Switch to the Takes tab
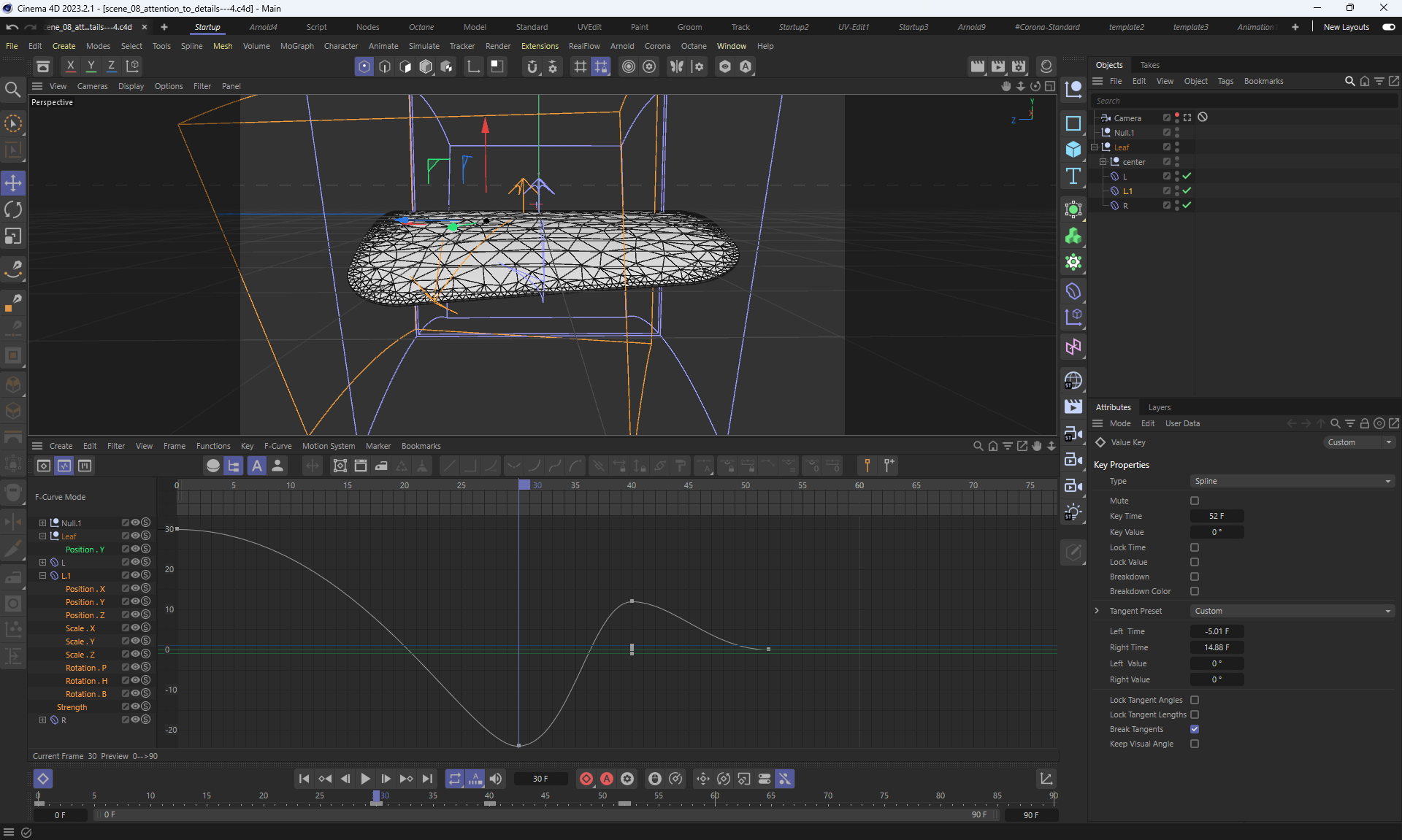The width and height of the screenshot is (1402, 840). coord(1149,65)
